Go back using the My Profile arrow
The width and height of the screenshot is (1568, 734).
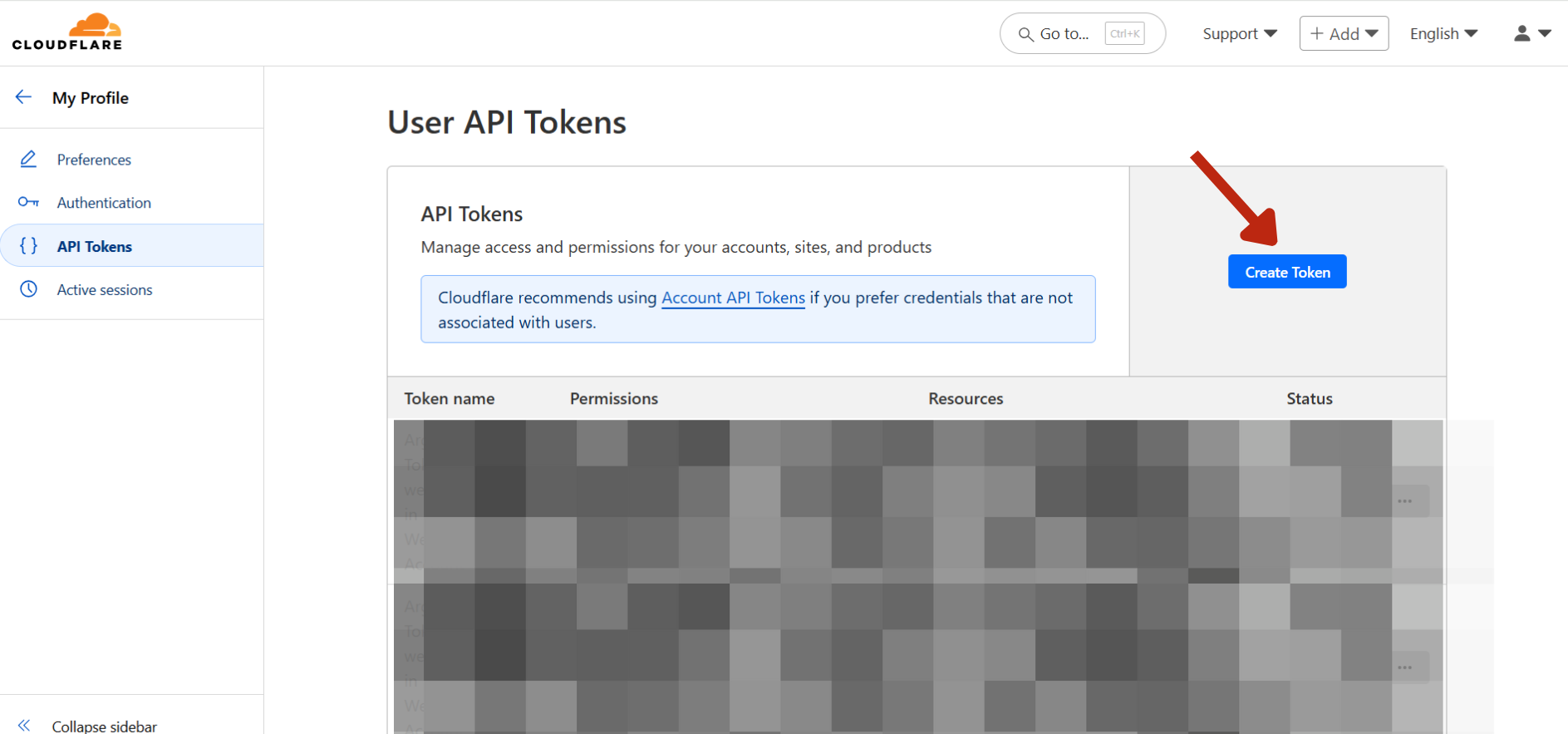click(23, 97)
